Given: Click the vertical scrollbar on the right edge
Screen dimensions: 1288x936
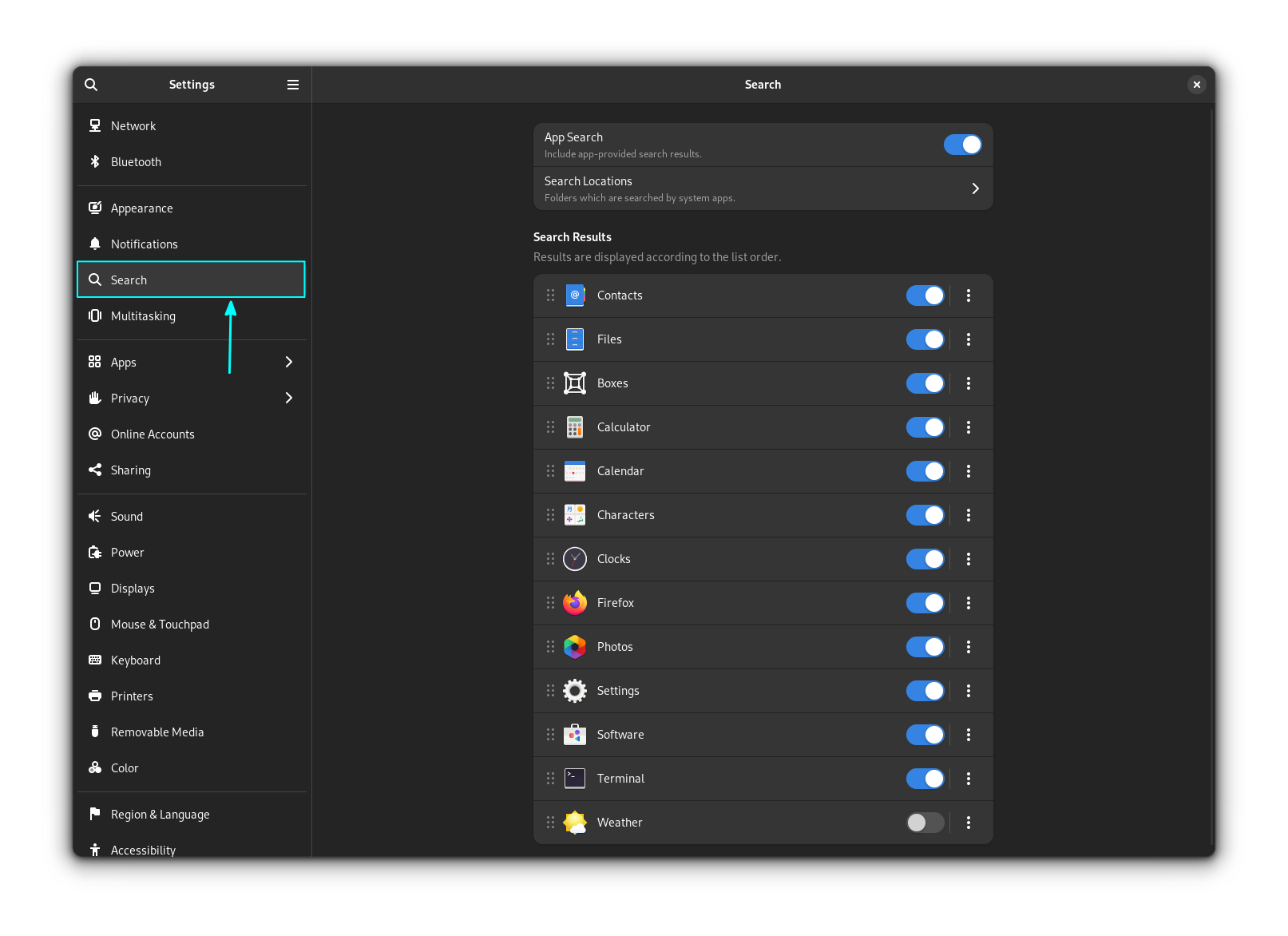Looking at the screenshot, I should point(1211,479).
